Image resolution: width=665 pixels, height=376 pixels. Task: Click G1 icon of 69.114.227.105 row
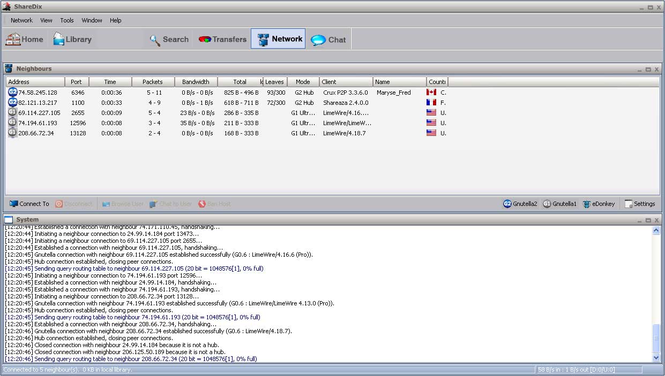pyautogui.click(x=12, y=112)
